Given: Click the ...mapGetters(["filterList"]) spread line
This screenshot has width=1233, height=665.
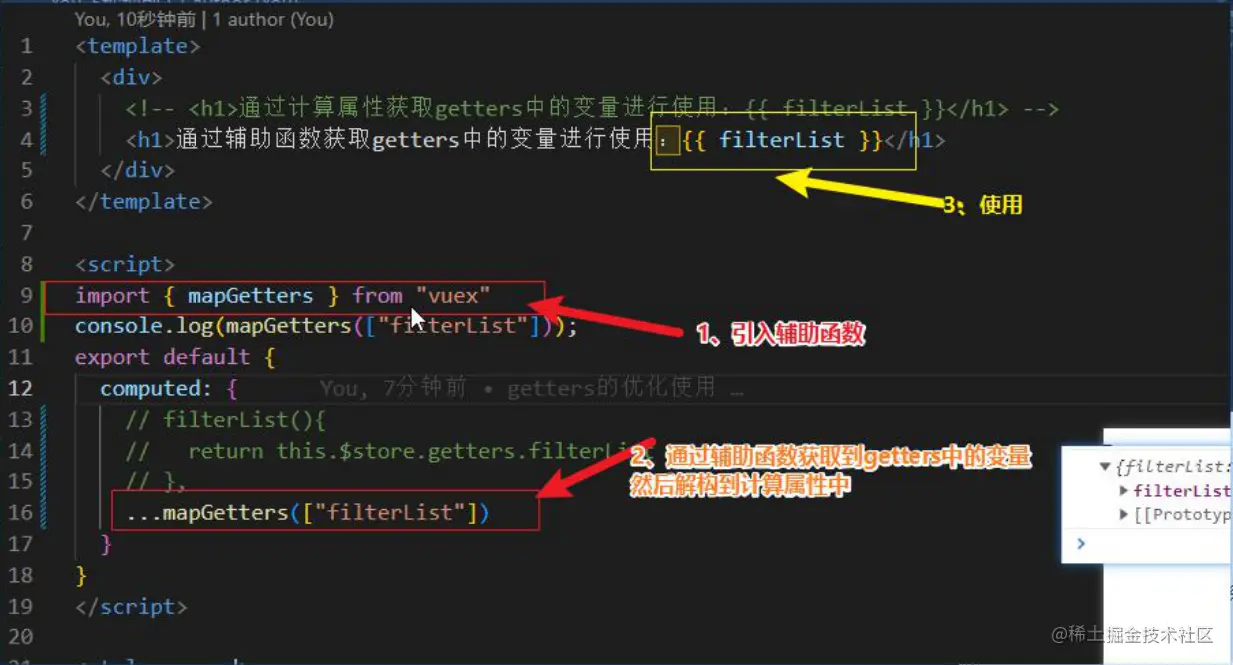Looking at the screenshot, I should coord(307,512).
